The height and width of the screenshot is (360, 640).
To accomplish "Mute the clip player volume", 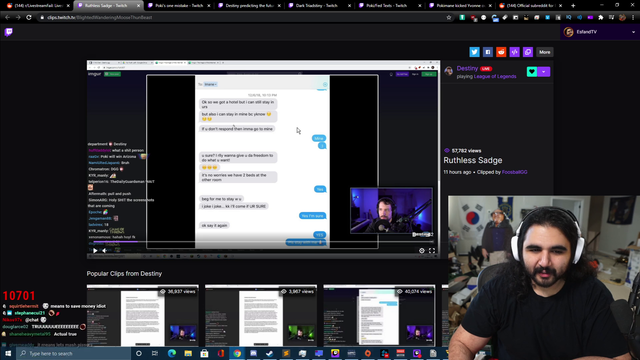I will [x=104, y=251].
